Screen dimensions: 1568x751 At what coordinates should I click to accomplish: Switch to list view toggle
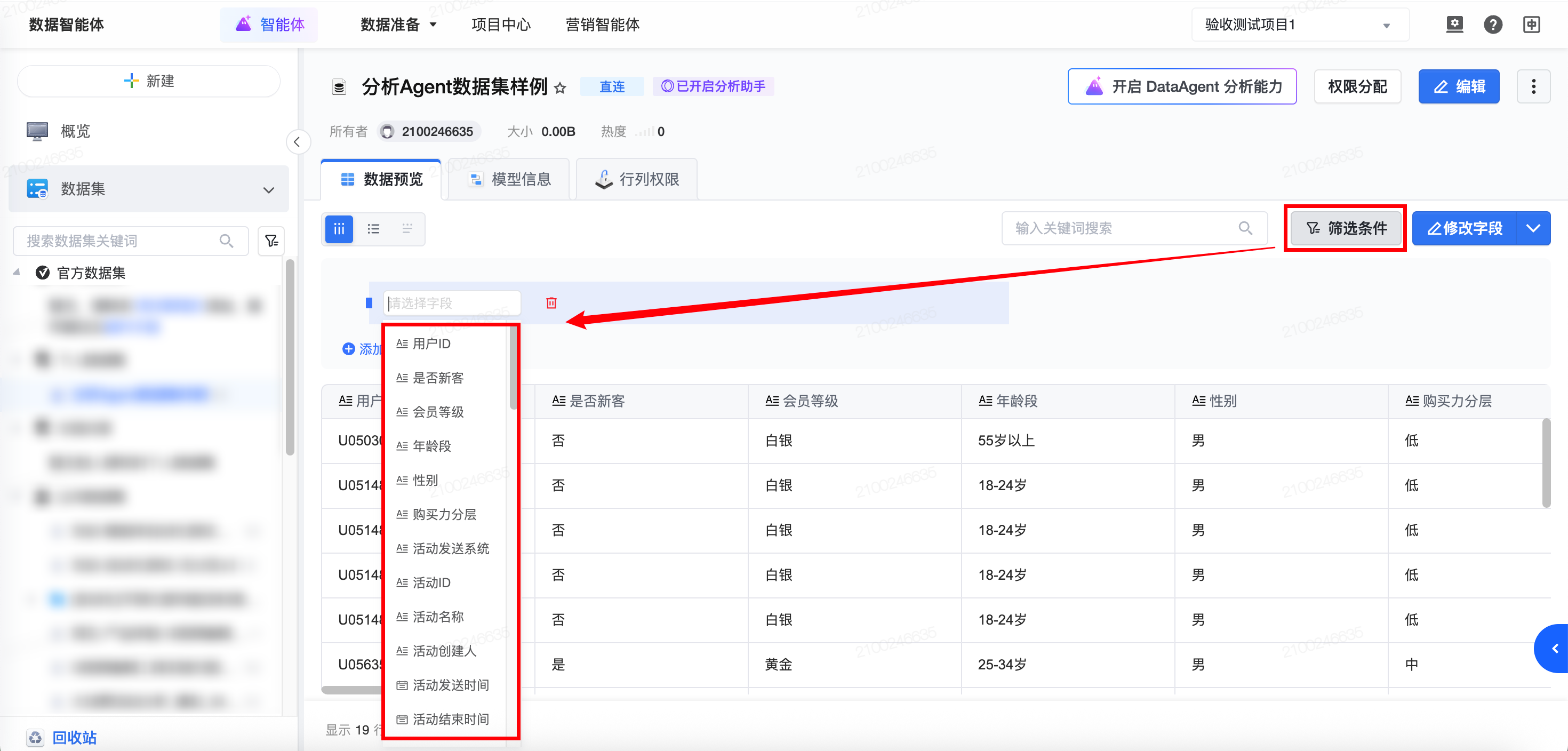[373, 229]
